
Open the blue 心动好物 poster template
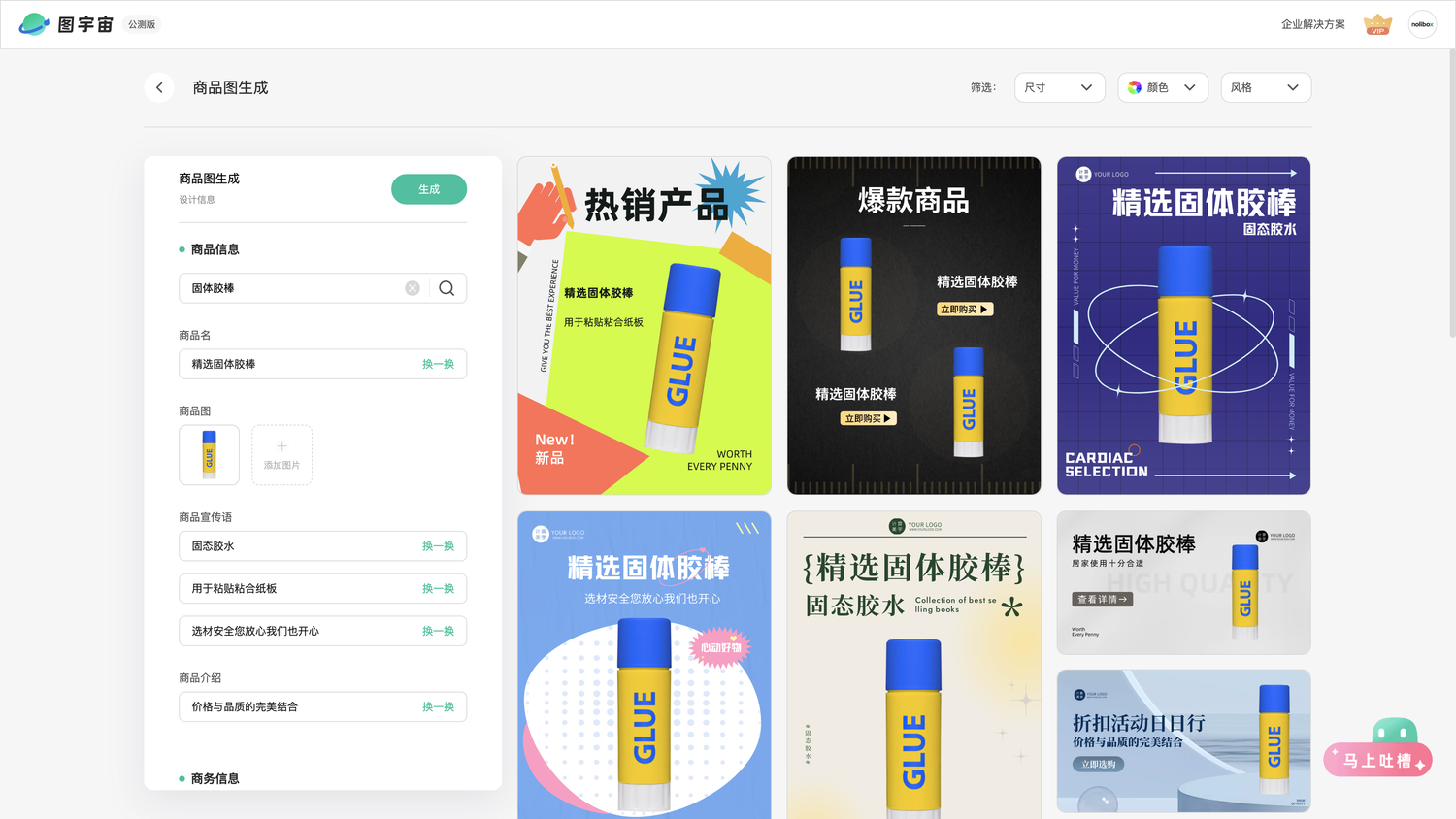point(645,665)
